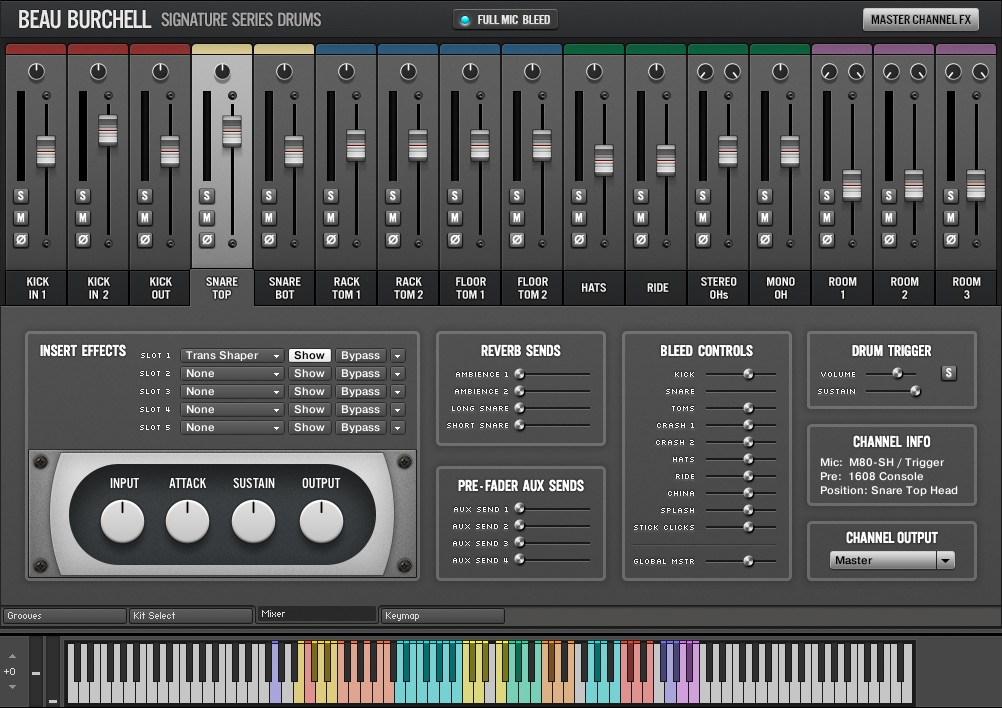Image resolution: width=1002 pixels, height=708 pixels.
Task: Solo the Drum Trigger
Action: pyautogui.click(x=948, y=373)
